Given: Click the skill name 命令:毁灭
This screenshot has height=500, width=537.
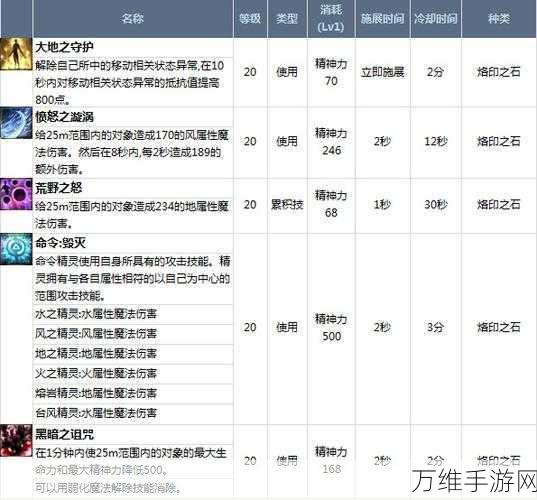Looking at the screenshot, I should pyautogui.click(x=60, y=243).
